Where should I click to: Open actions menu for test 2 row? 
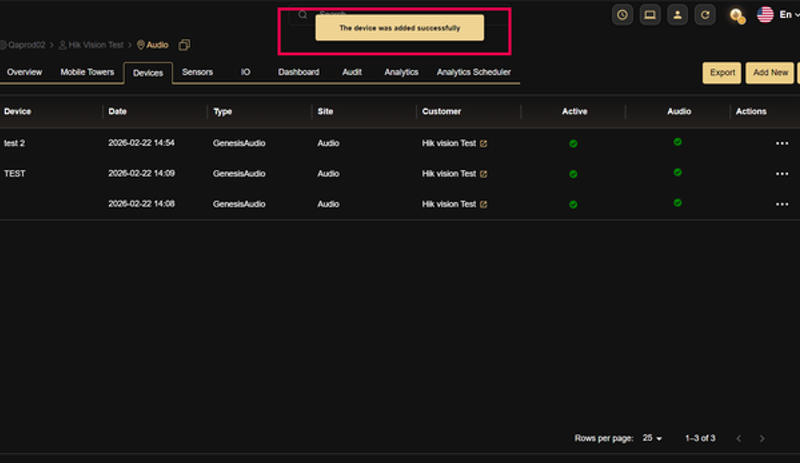tap(782, 143)
